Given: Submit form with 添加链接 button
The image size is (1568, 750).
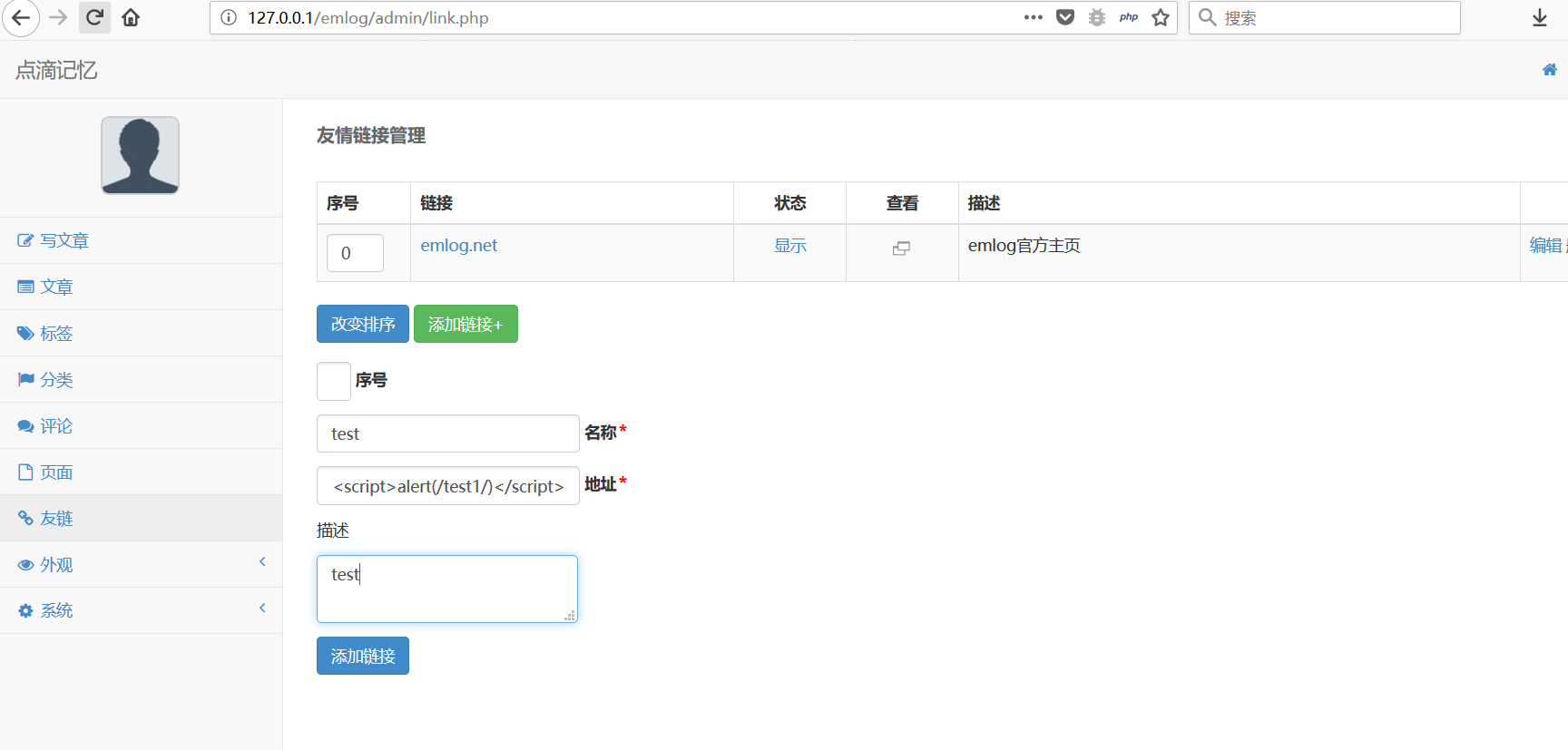Looking at the screenshot, I should coord(363,656).
